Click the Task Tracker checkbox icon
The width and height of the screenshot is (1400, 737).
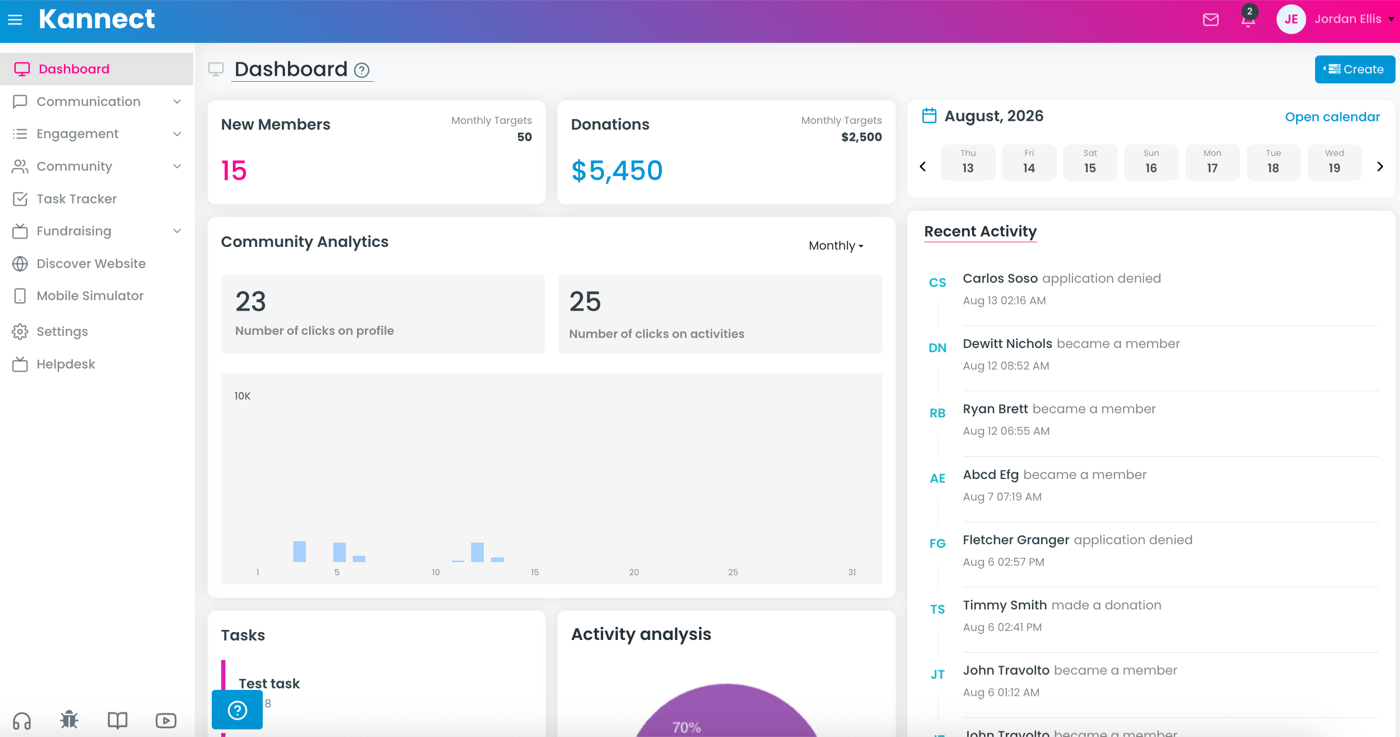click(20, 199)
